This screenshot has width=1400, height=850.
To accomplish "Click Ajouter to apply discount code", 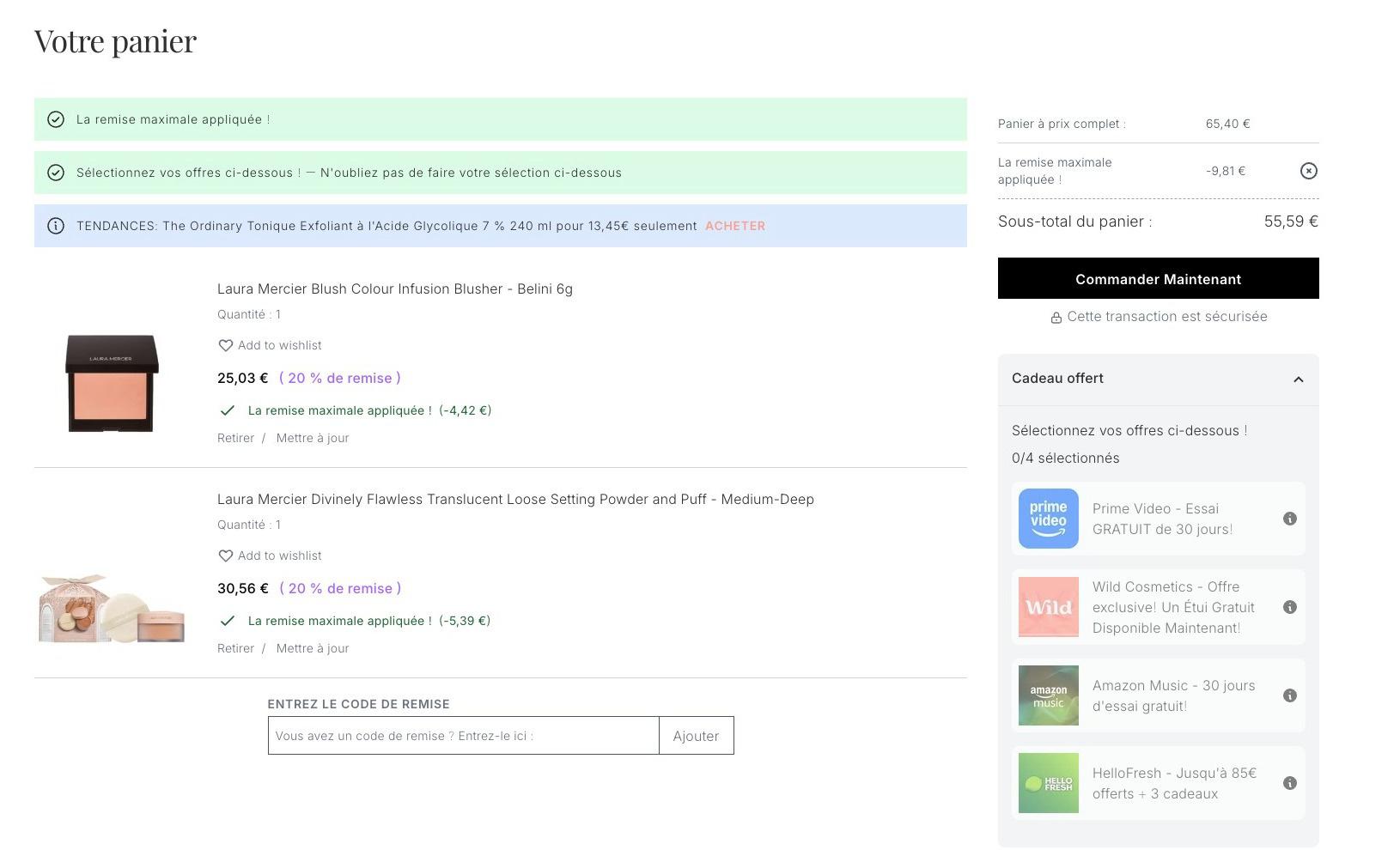I will 696,736.
